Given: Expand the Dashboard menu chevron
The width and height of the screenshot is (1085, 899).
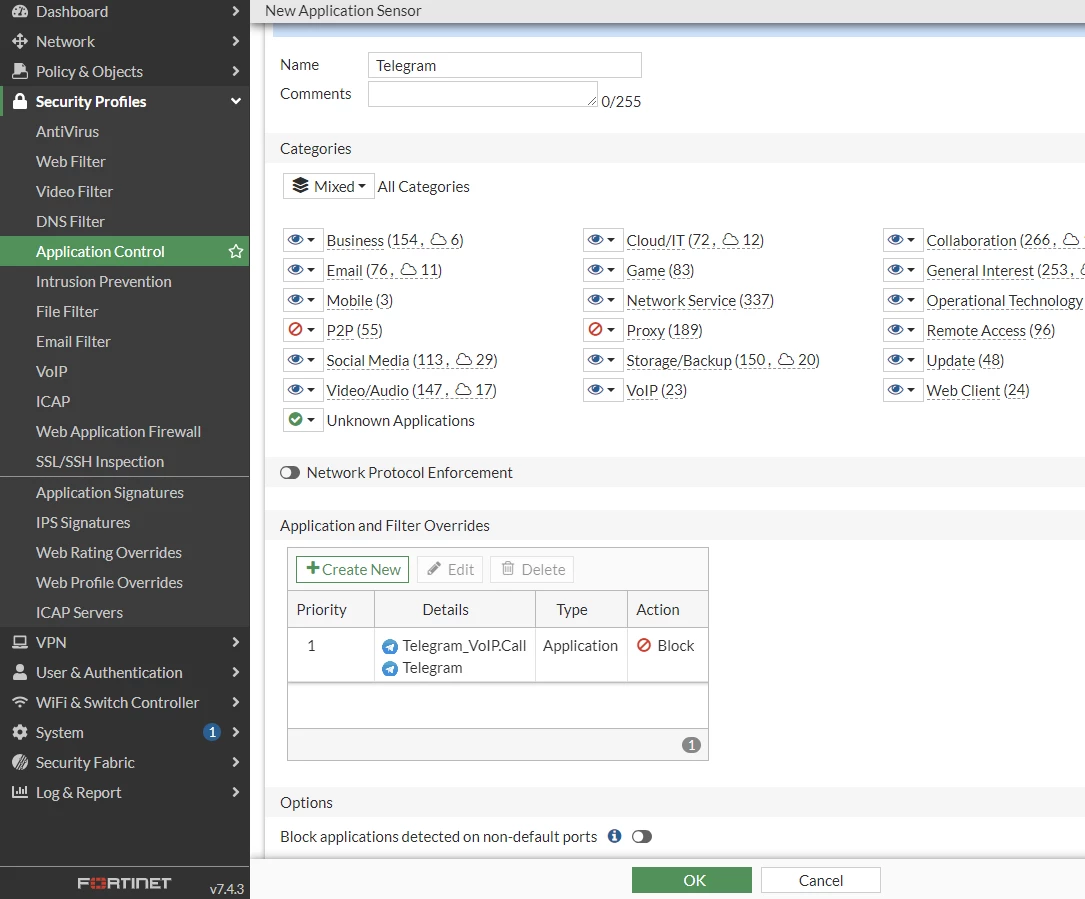Looking at the screenshot, I should (x=235, y=11).
